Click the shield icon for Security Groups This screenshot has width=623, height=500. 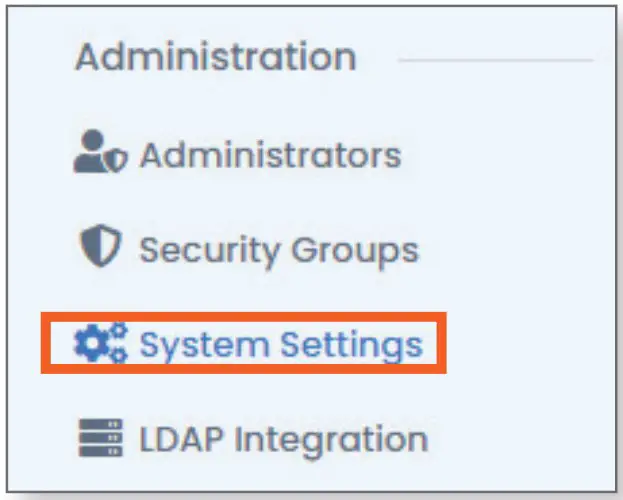point(100,248)
